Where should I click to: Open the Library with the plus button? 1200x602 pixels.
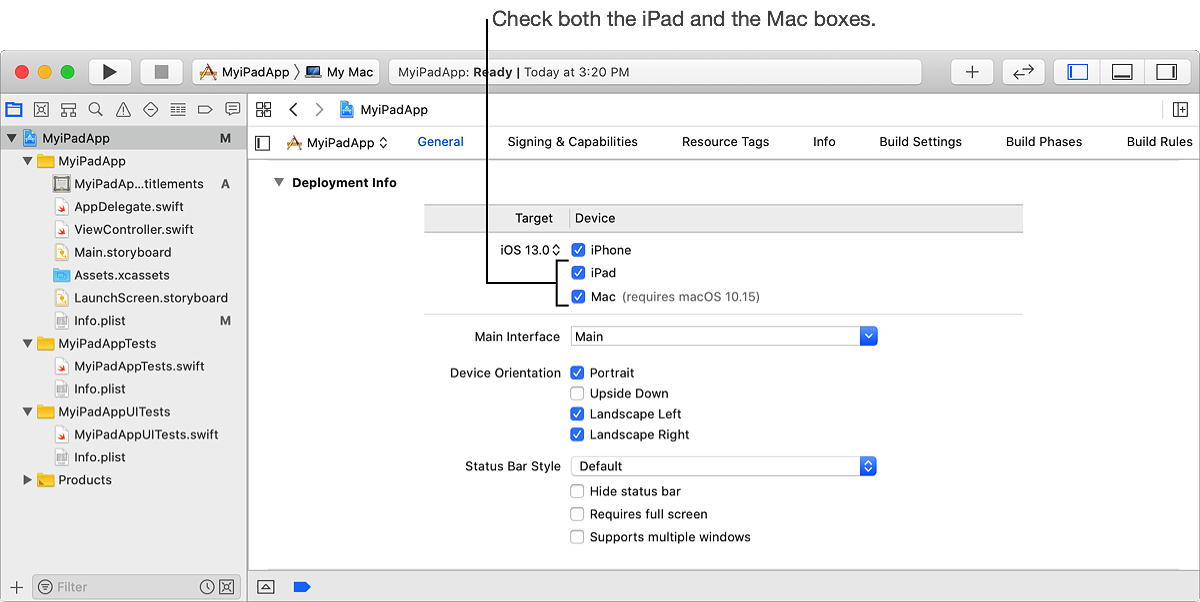(x=971, y=72)
